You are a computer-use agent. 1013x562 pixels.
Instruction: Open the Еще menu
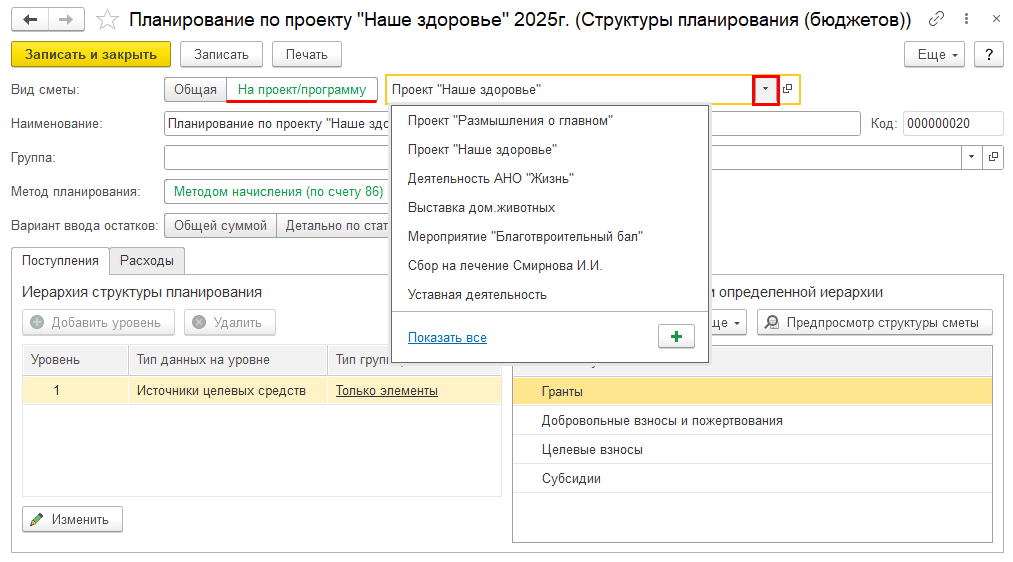click(x=937, y=54)
